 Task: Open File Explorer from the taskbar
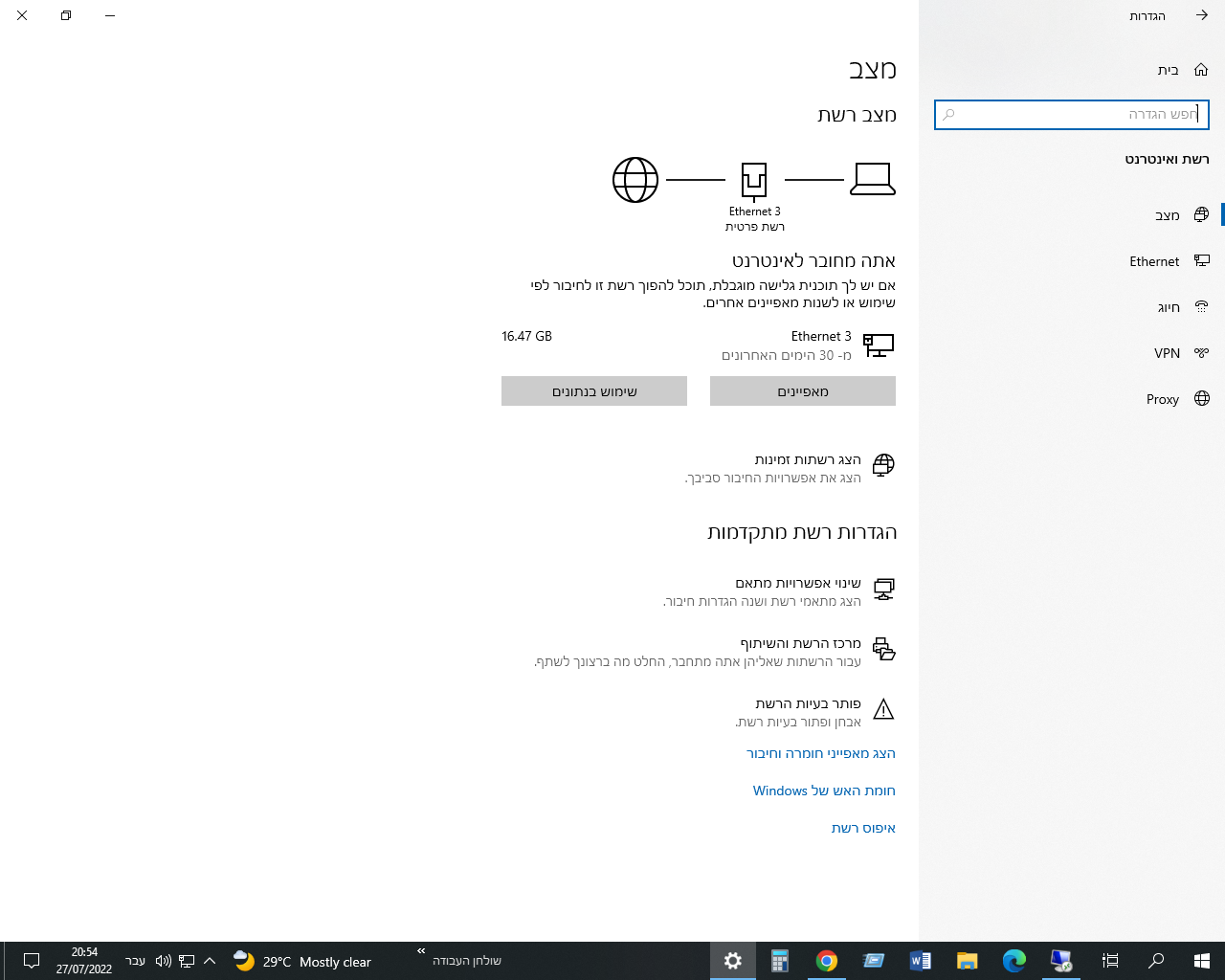pyautogui.click(x=968, y=961)
